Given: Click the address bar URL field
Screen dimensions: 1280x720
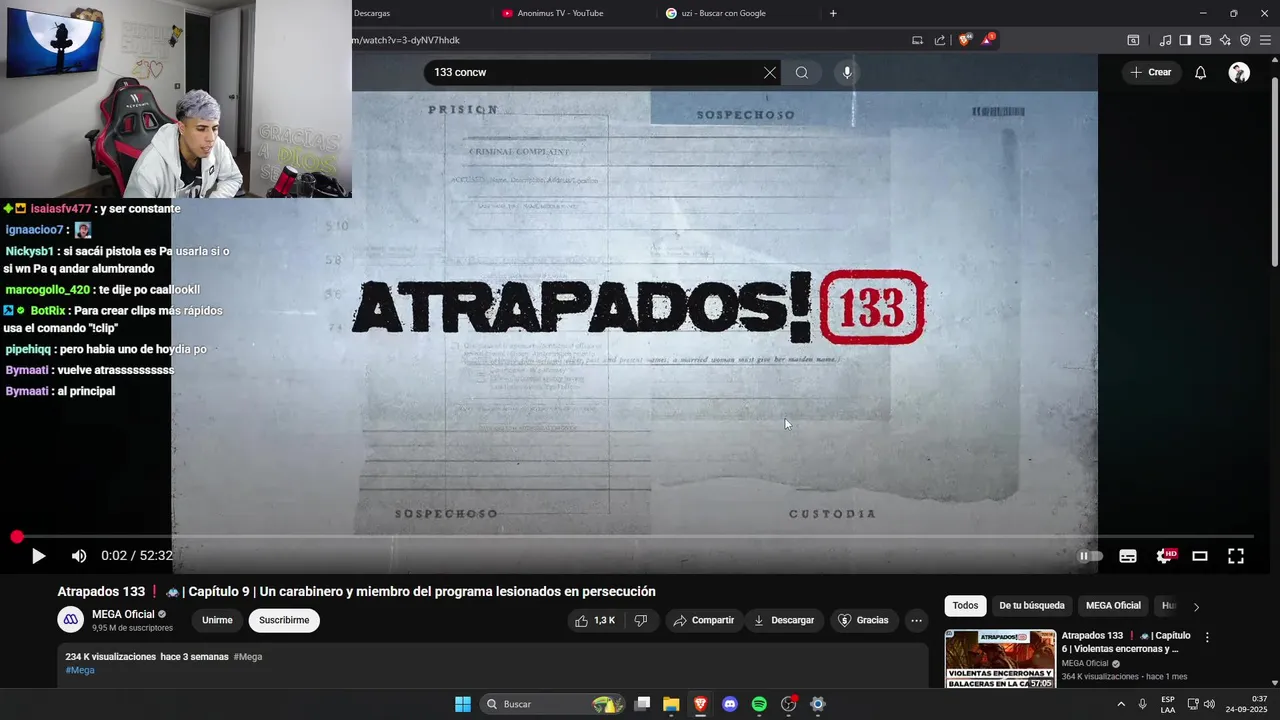Looking at the screenshot, I should click(x=625, y=40).
